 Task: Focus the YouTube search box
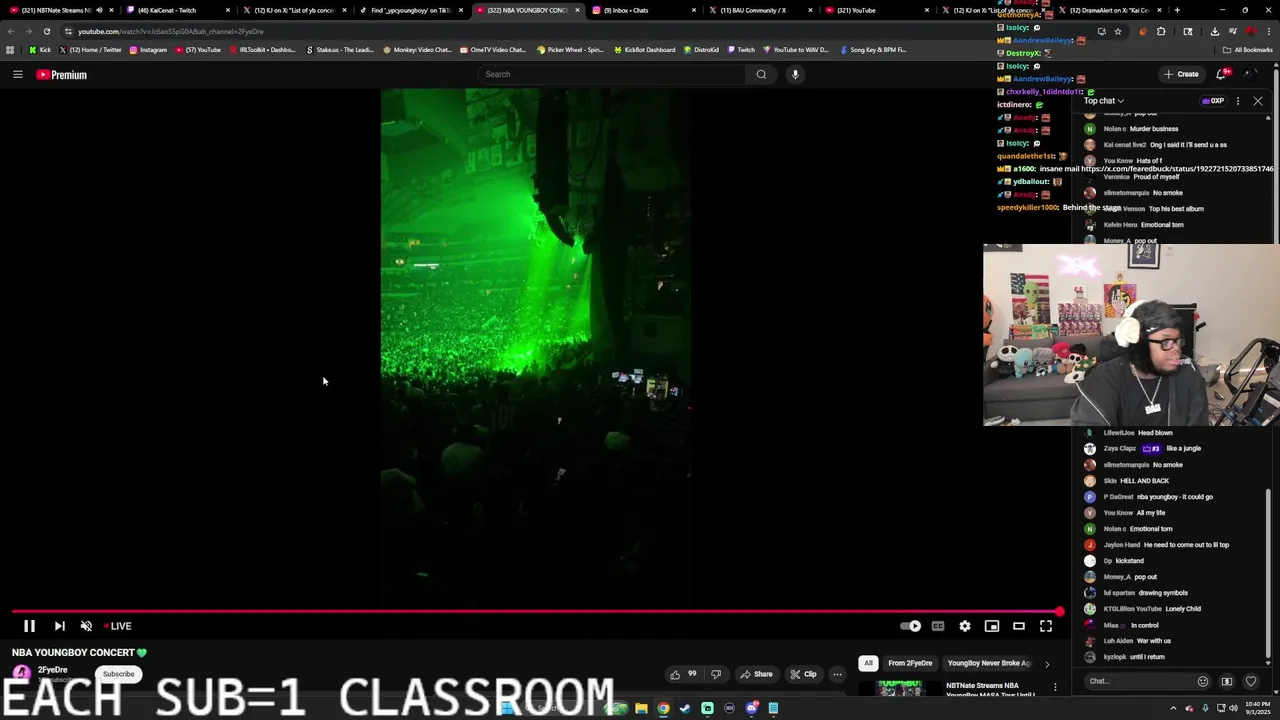tap(610, 74)
